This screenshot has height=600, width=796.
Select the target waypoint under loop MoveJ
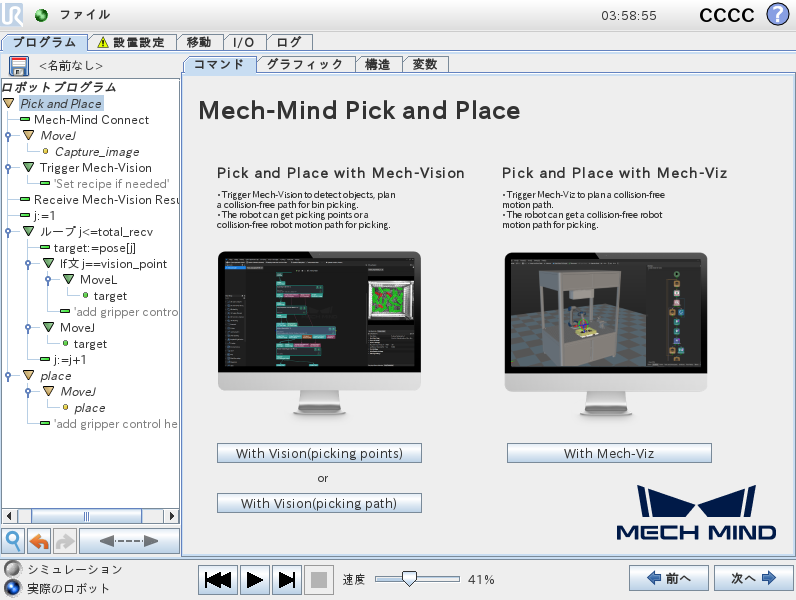tap(90, 344)
